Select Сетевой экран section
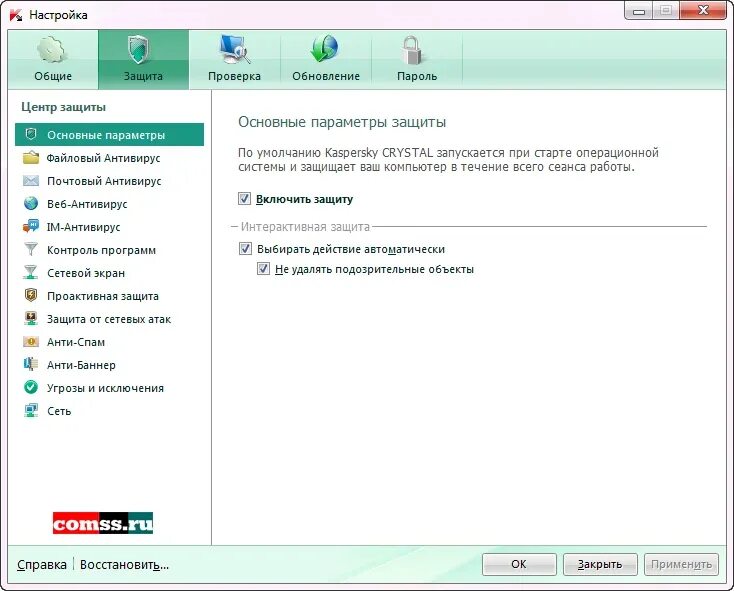Image resolution: width=734 pixels, height=591 pixels. 110,272
